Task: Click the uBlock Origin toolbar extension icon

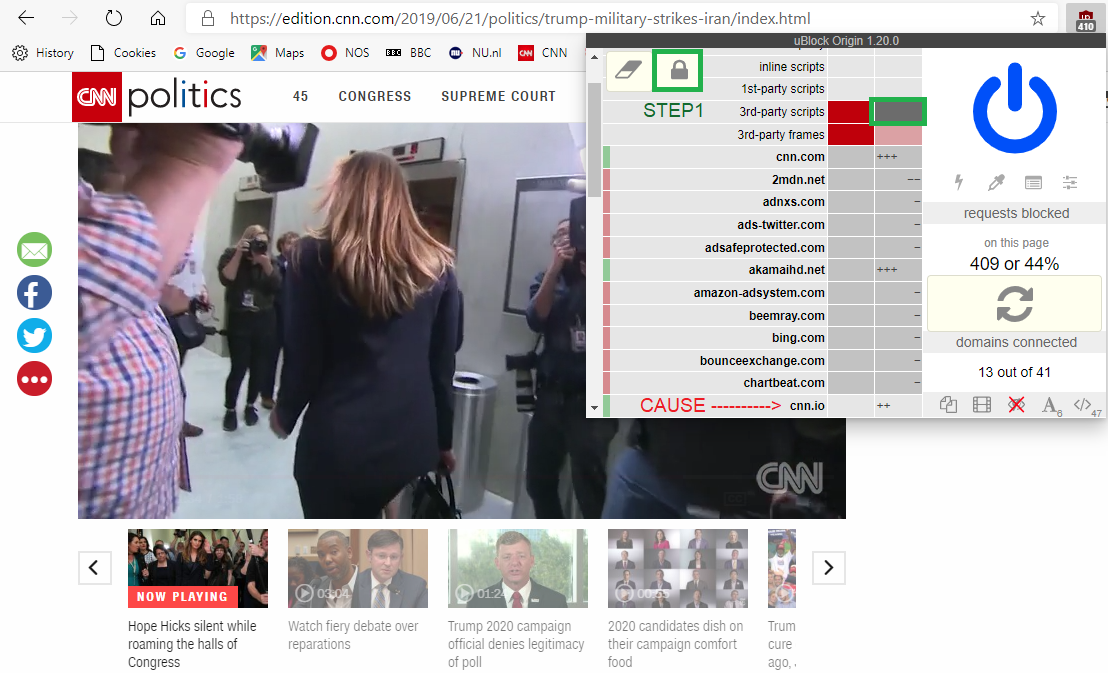Action: [1085, 19]
